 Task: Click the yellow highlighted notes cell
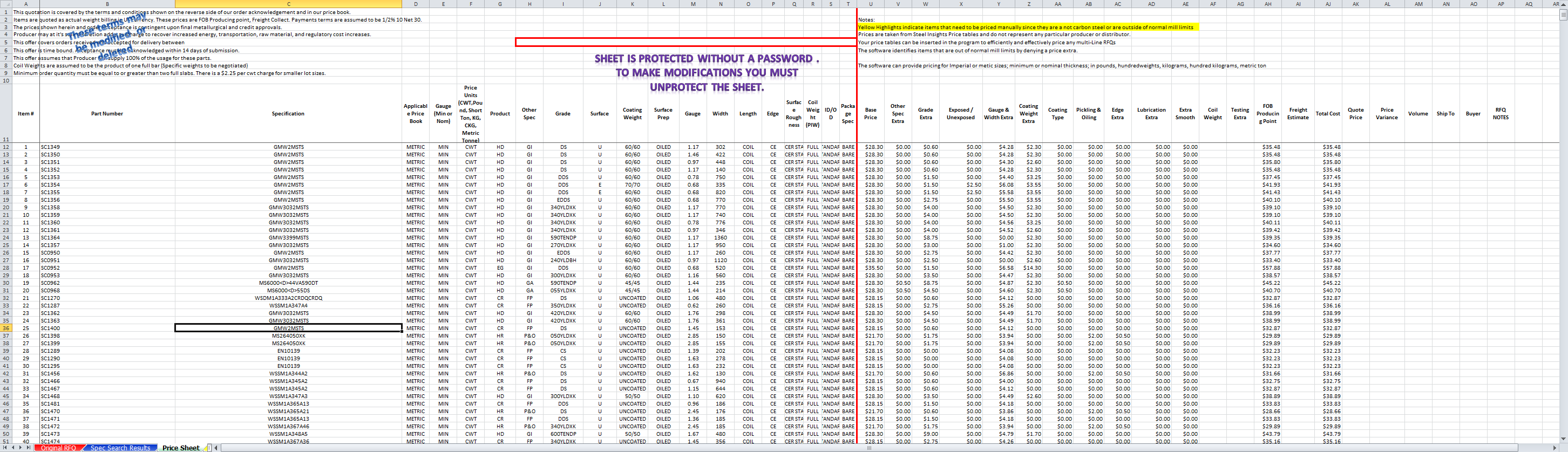tap(1026, 28)
